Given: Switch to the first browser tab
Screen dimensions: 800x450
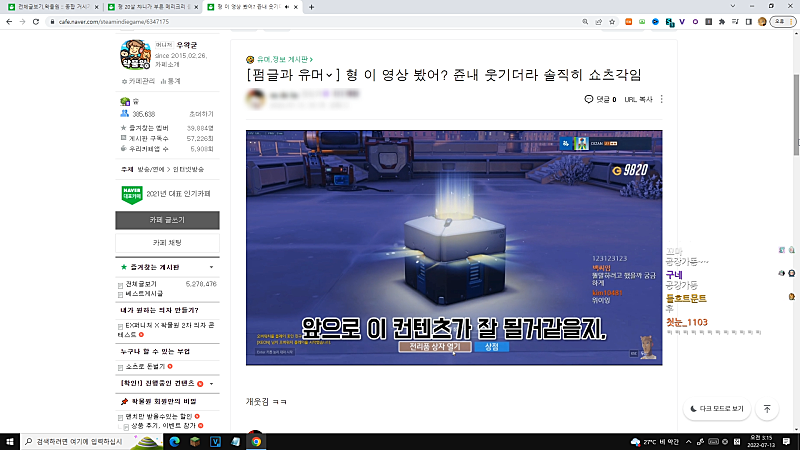Looking at the screenshot, I should (x=53, y=7).
